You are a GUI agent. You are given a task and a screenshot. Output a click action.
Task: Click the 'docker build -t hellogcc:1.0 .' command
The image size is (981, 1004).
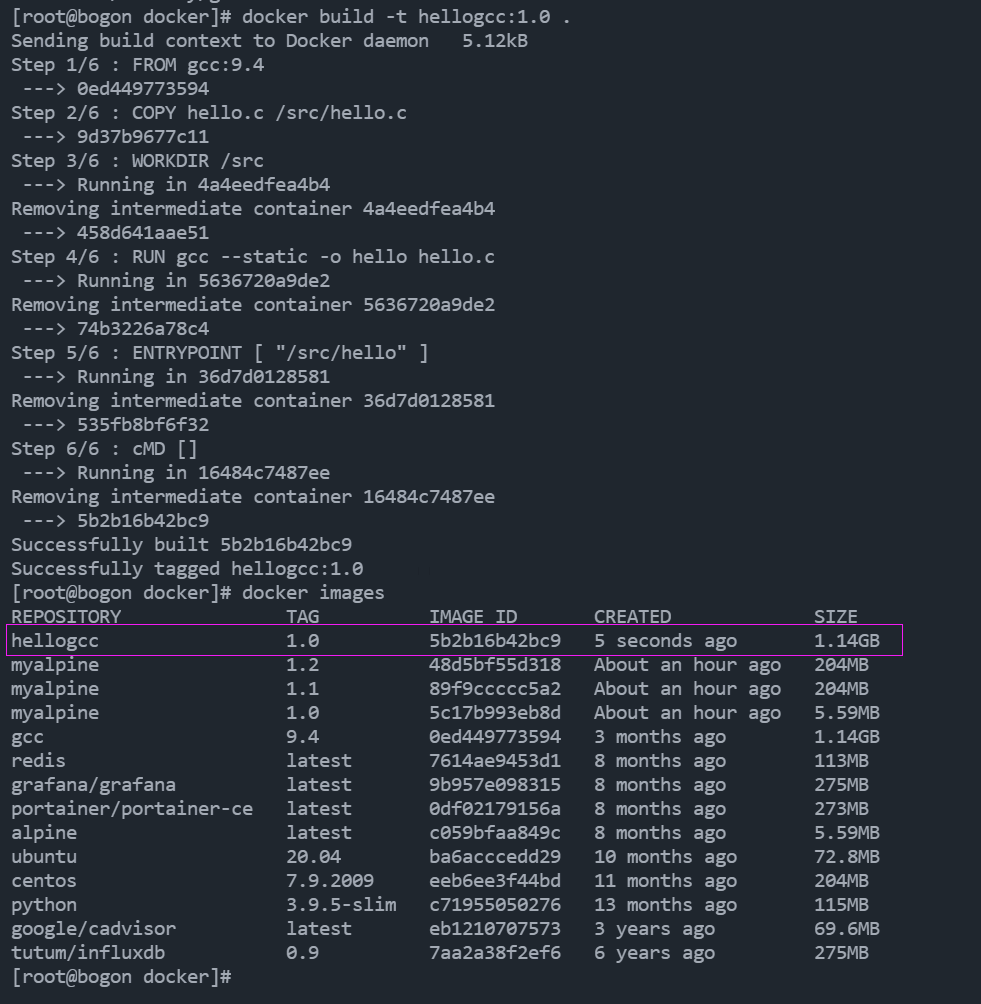click(x=406, y=17)
